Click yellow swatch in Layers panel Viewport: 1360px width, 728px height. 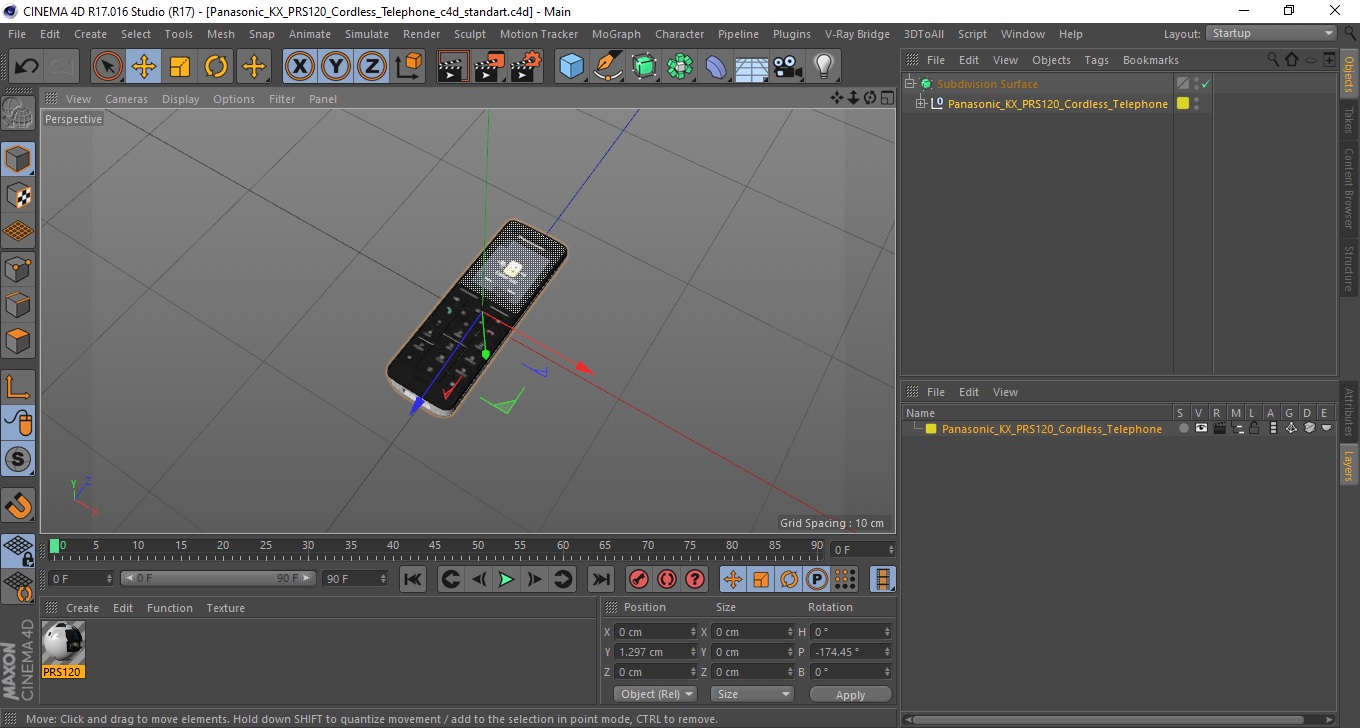click(x=931, y=429)
